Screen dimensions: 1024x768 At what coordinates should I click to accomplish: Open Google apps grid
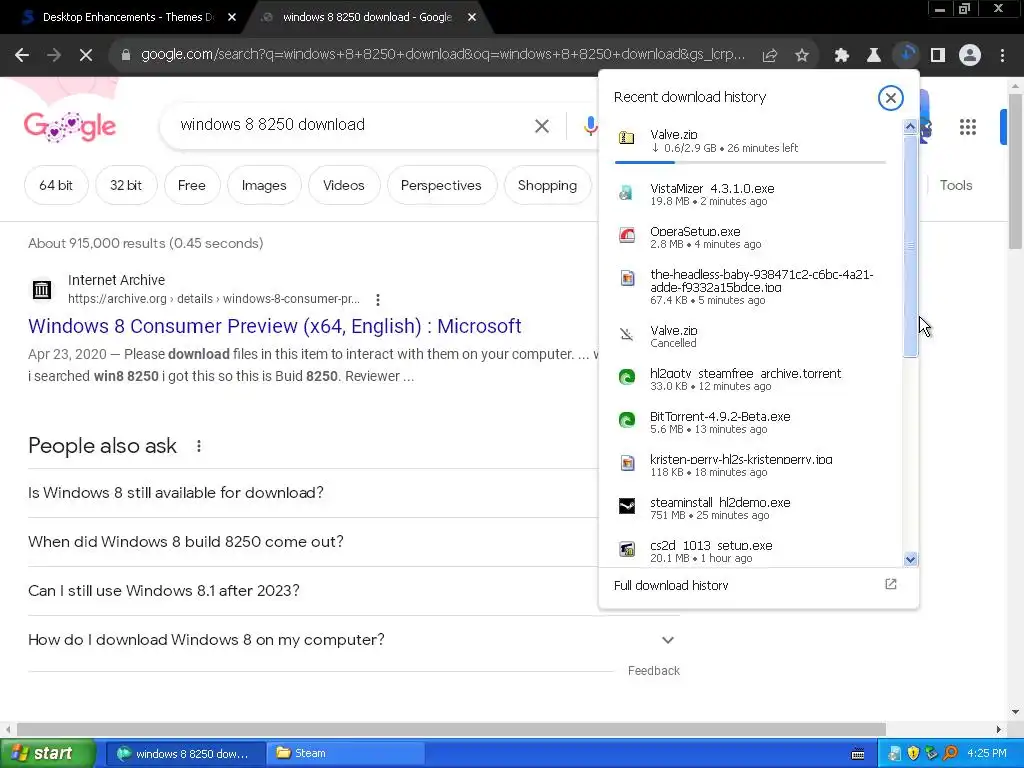tap(968, 127)
